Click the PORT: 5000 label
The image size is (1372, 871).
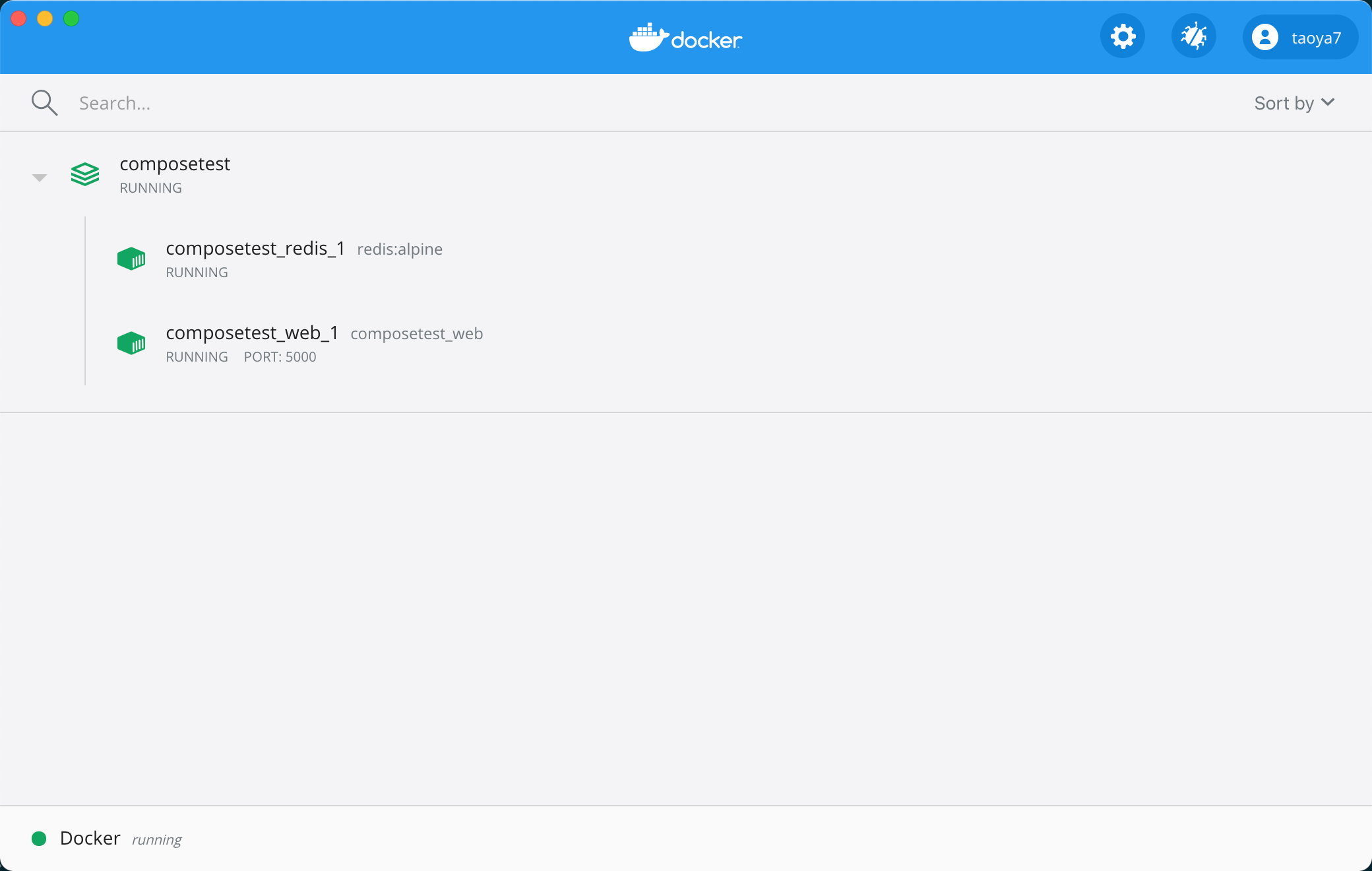280,357
